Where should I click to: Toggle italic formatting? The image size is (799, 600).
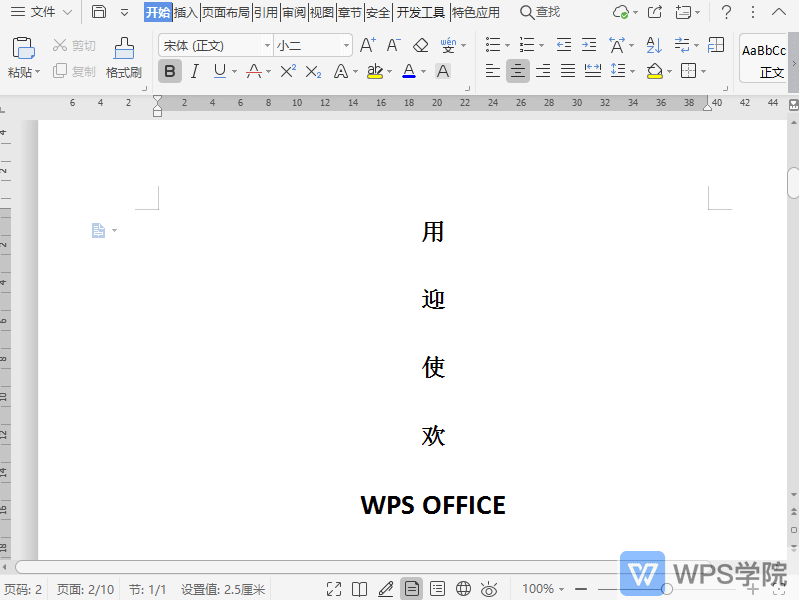pos(194,71)
